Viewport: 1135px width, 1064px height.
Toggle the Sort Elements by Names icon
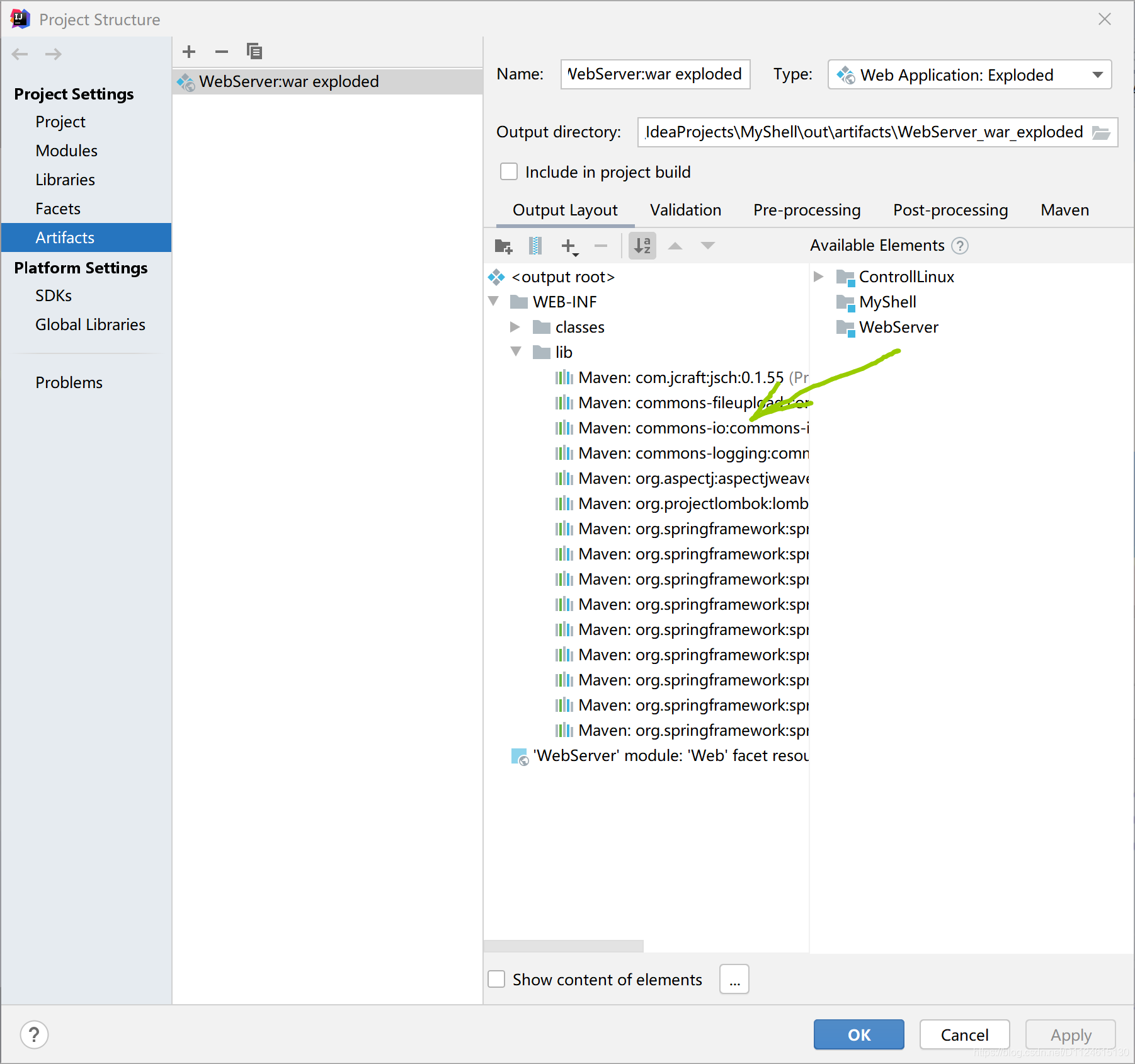click(x=642, y=246)
